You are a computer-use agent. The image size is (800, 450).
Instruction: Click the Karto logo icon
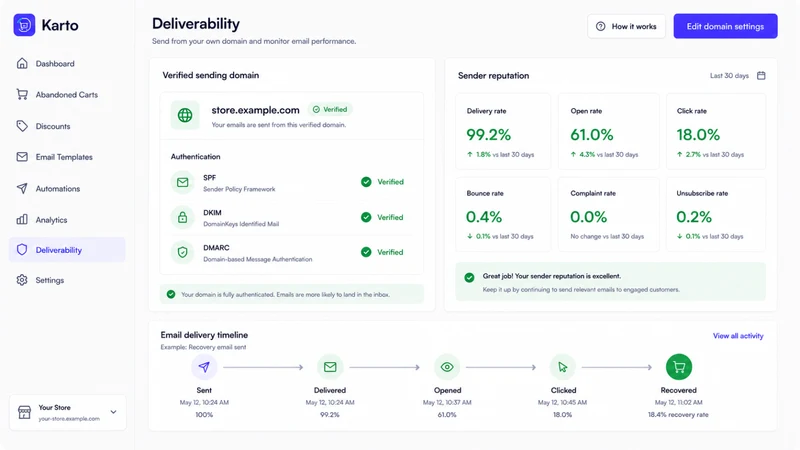24,25
